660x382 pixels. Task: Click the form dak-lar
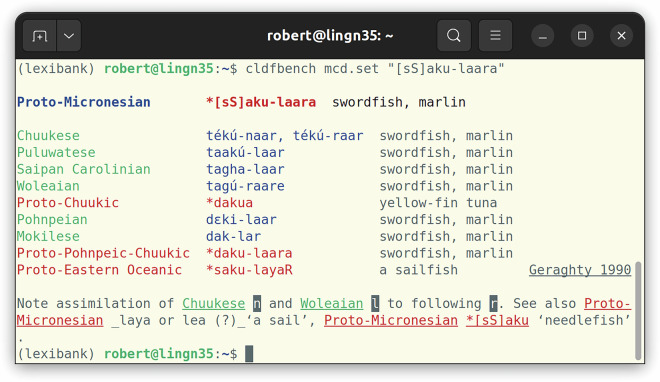point(234,236)
